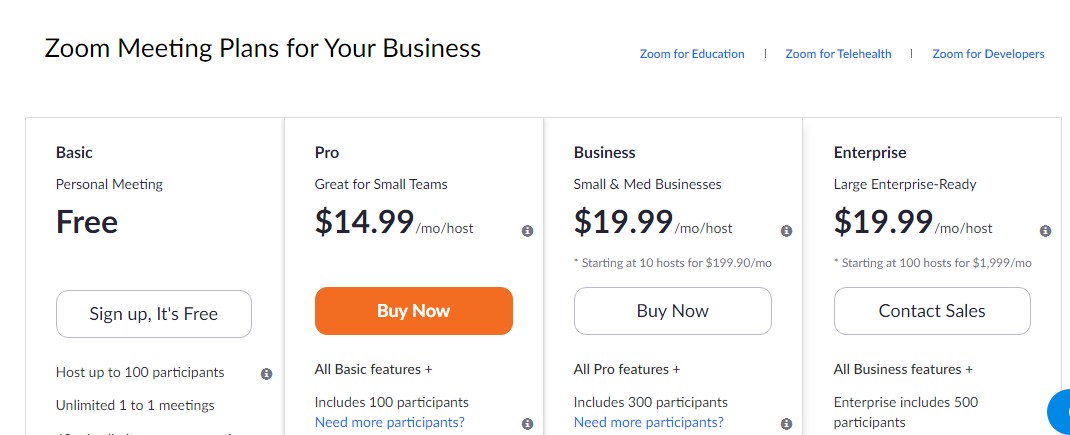Click the Sign up, It's Free button
This screenshot has height=435, width=1070.
(154, 314)
